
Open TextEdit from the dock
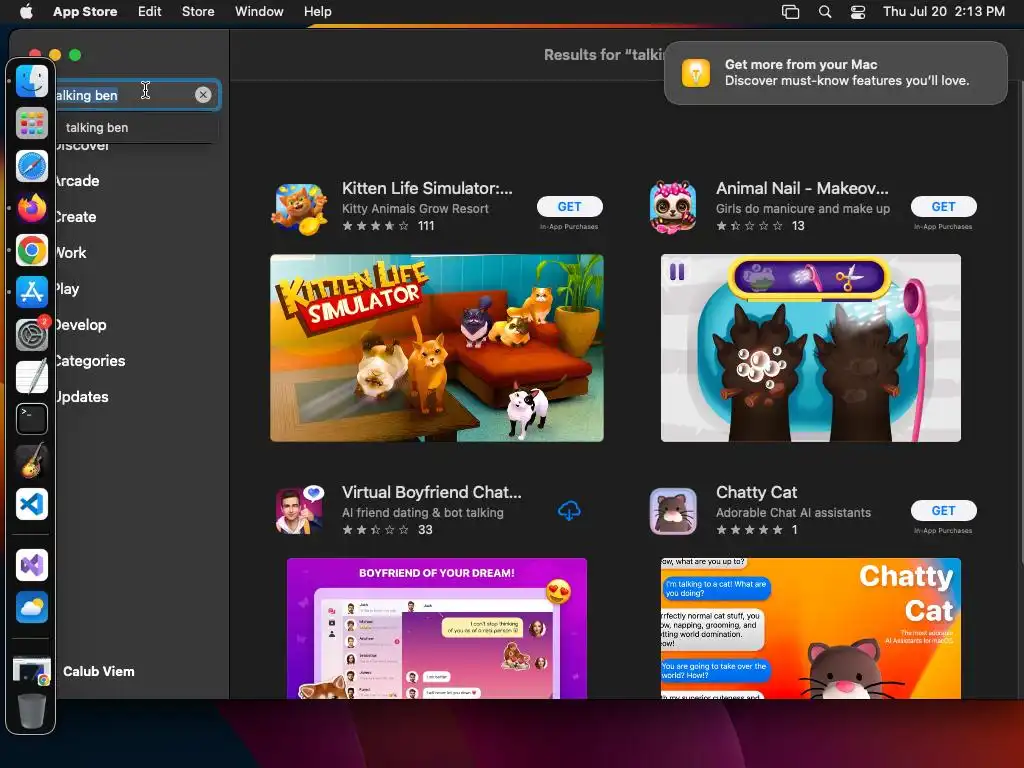point(31,377)
